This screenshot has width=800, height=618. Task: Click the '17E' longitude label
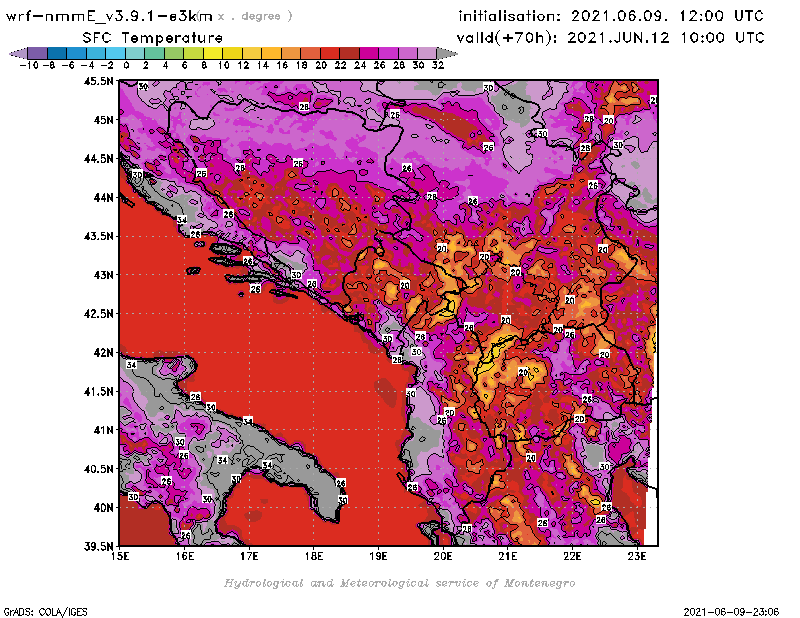tap(249, 556)
